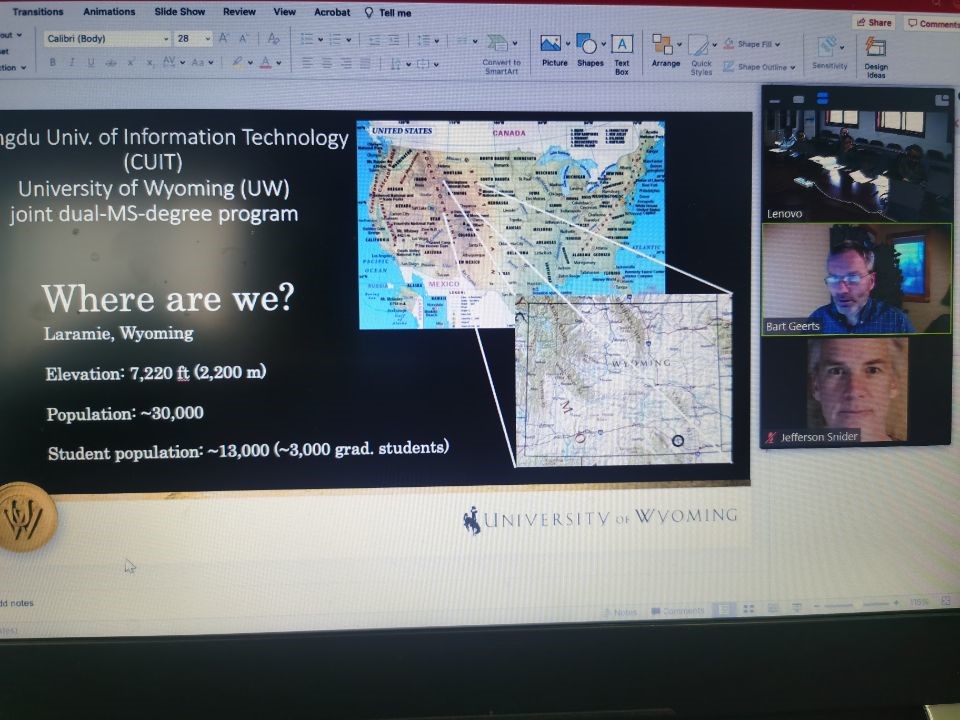
Task: Toggle bold formatting
Action: pyautogui.click(x=53, y=62)
